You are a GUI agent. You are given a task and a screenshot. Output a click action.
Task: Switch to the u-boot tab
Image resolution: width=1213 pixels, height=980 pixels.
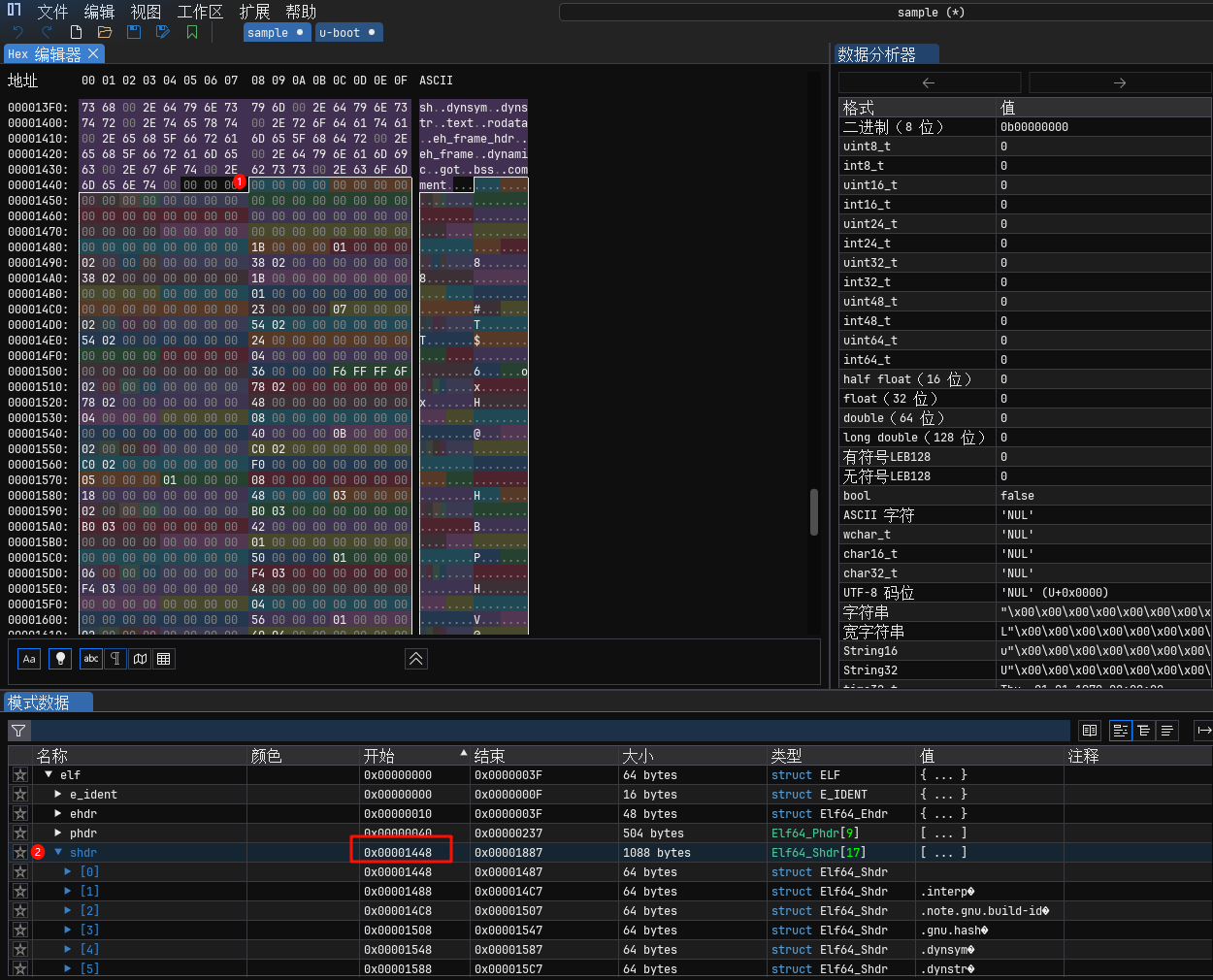point(340,32)
